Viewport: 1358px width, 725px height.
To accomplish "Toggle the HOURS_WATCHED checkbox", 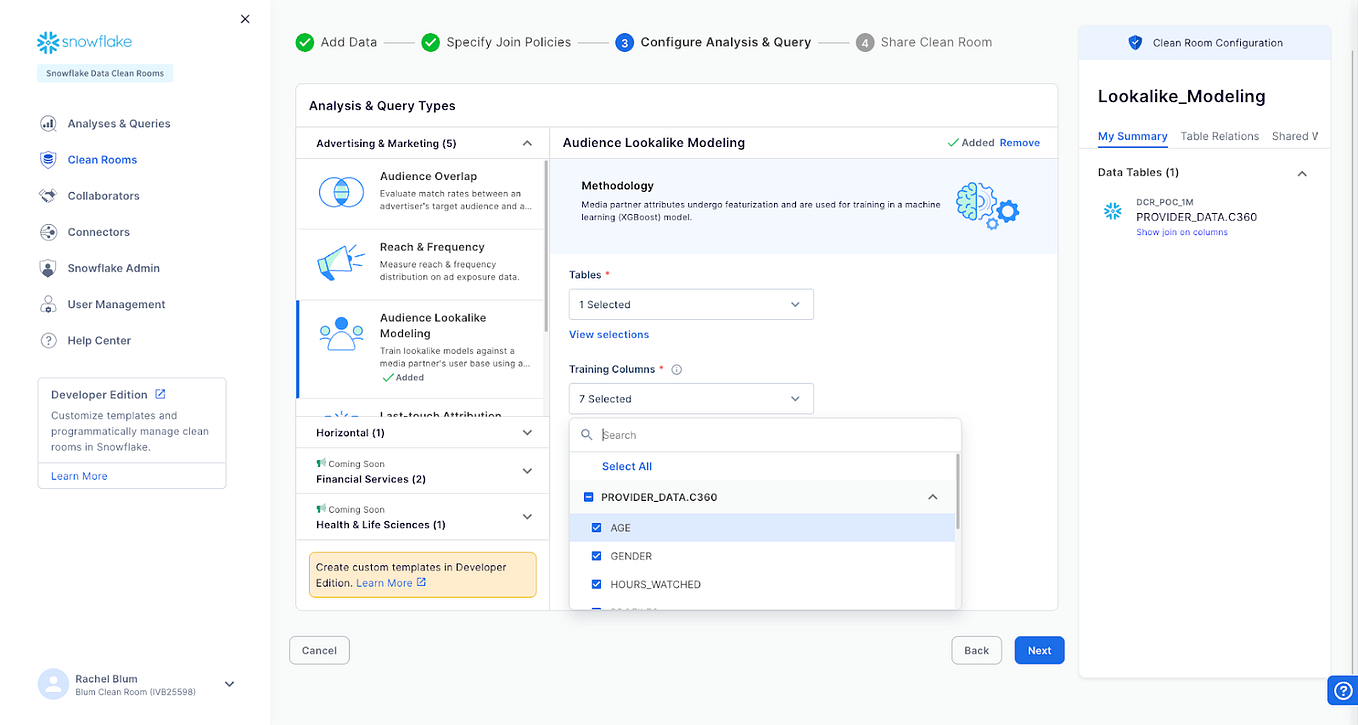I will pos(597,584).
